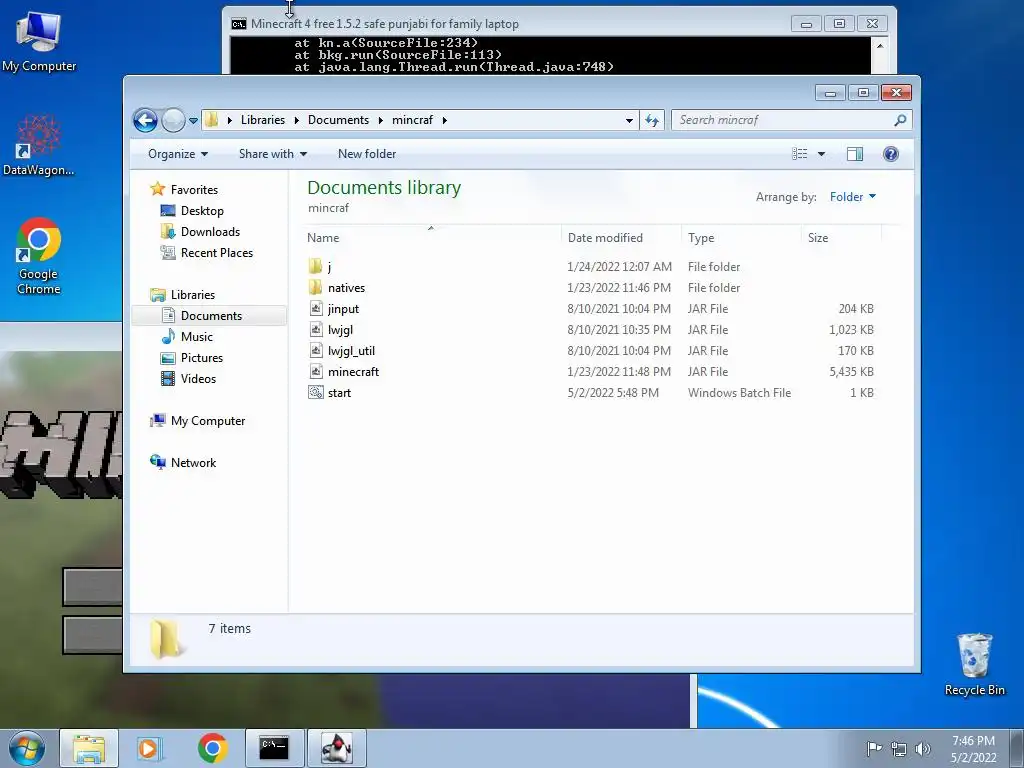Select Libraries in navigation pane
This screenshot has width=1024, height=768.
point(193,295)
